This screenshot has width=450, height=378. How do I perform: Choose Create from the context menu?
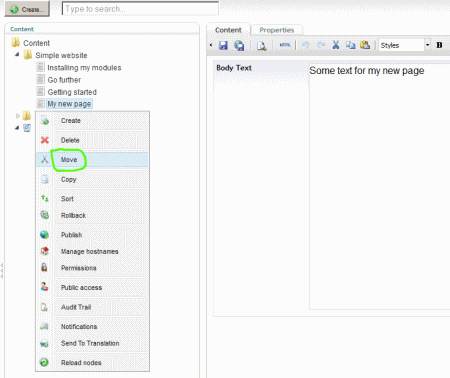pos(92,121)
